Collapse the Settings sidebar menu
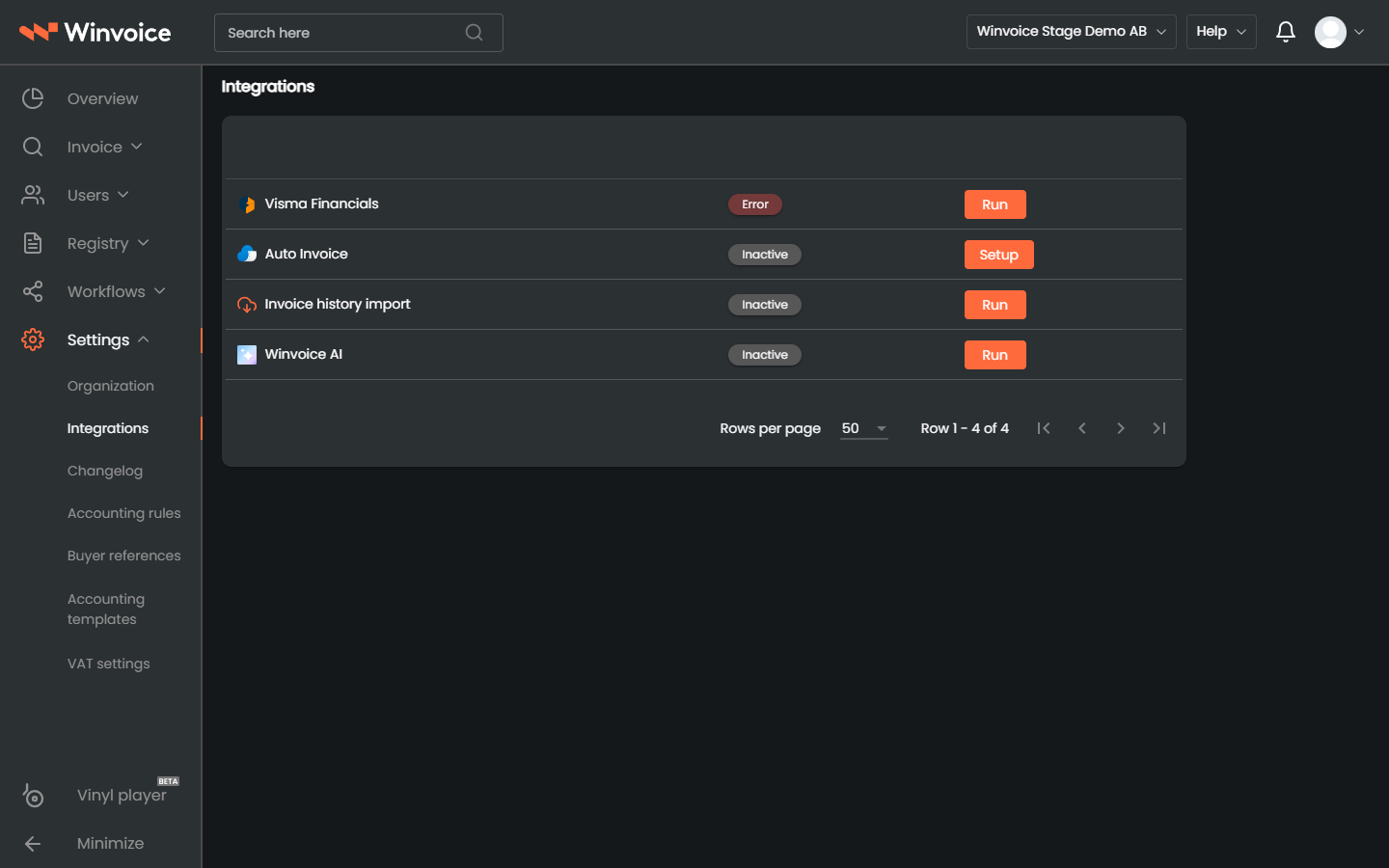This screenshot has height=868, width=1389. point(144,339)
